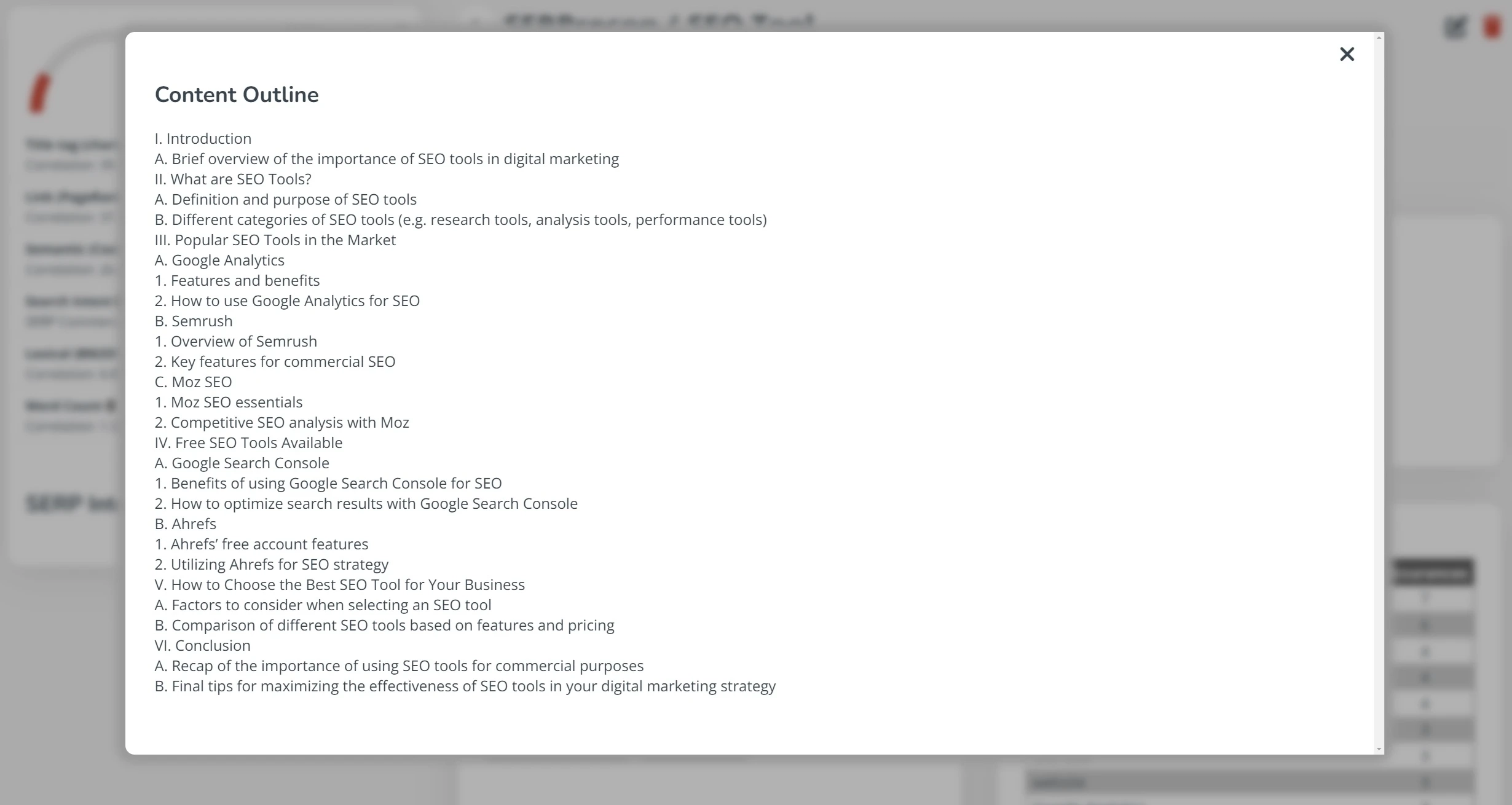Image resolution: width=1512 pixels, height=805 pixels.
Task: Click the blurred edit pencil icon
Action: click(1455, 26)
